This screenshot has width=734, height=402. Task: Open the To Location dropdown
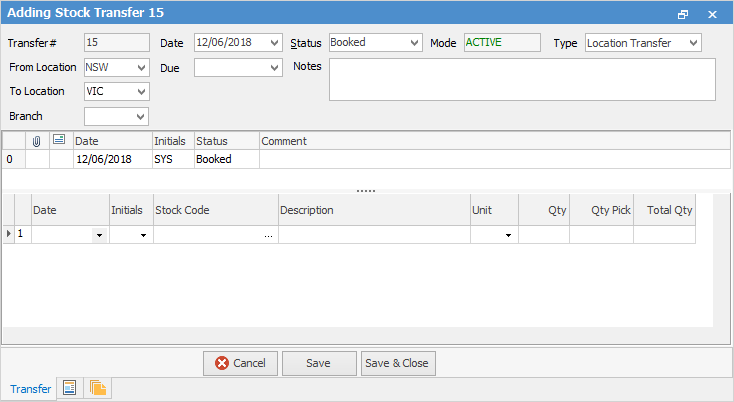point(140,91)
